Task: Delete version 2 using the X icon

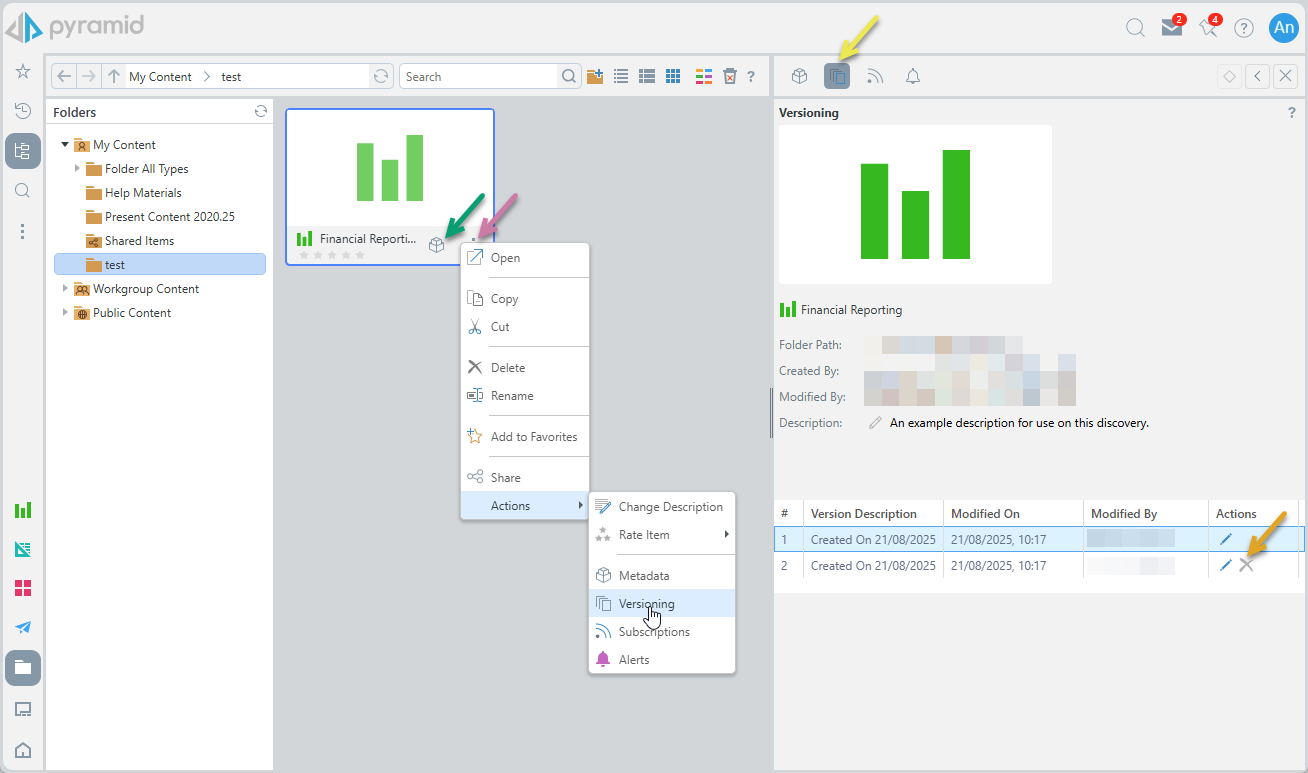Action: [1246, 565]
